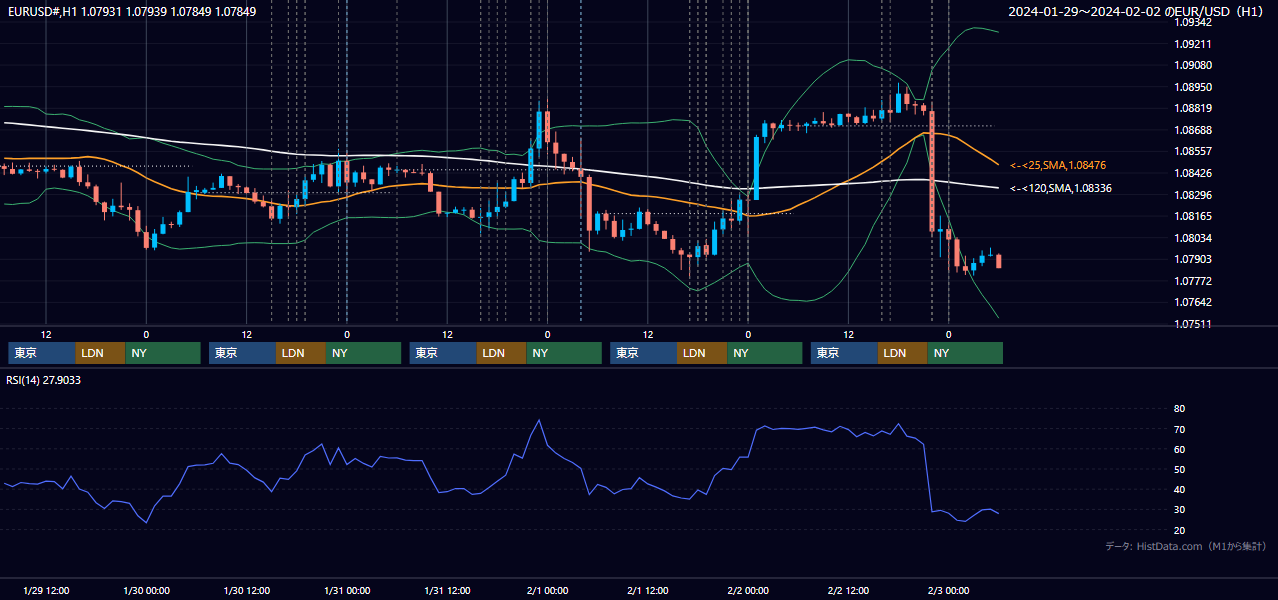Select the 120 SMA label reading 1.08336
Image resolution: width=1278 pixels, height=600 pixels.
(x=1061, y=188)
